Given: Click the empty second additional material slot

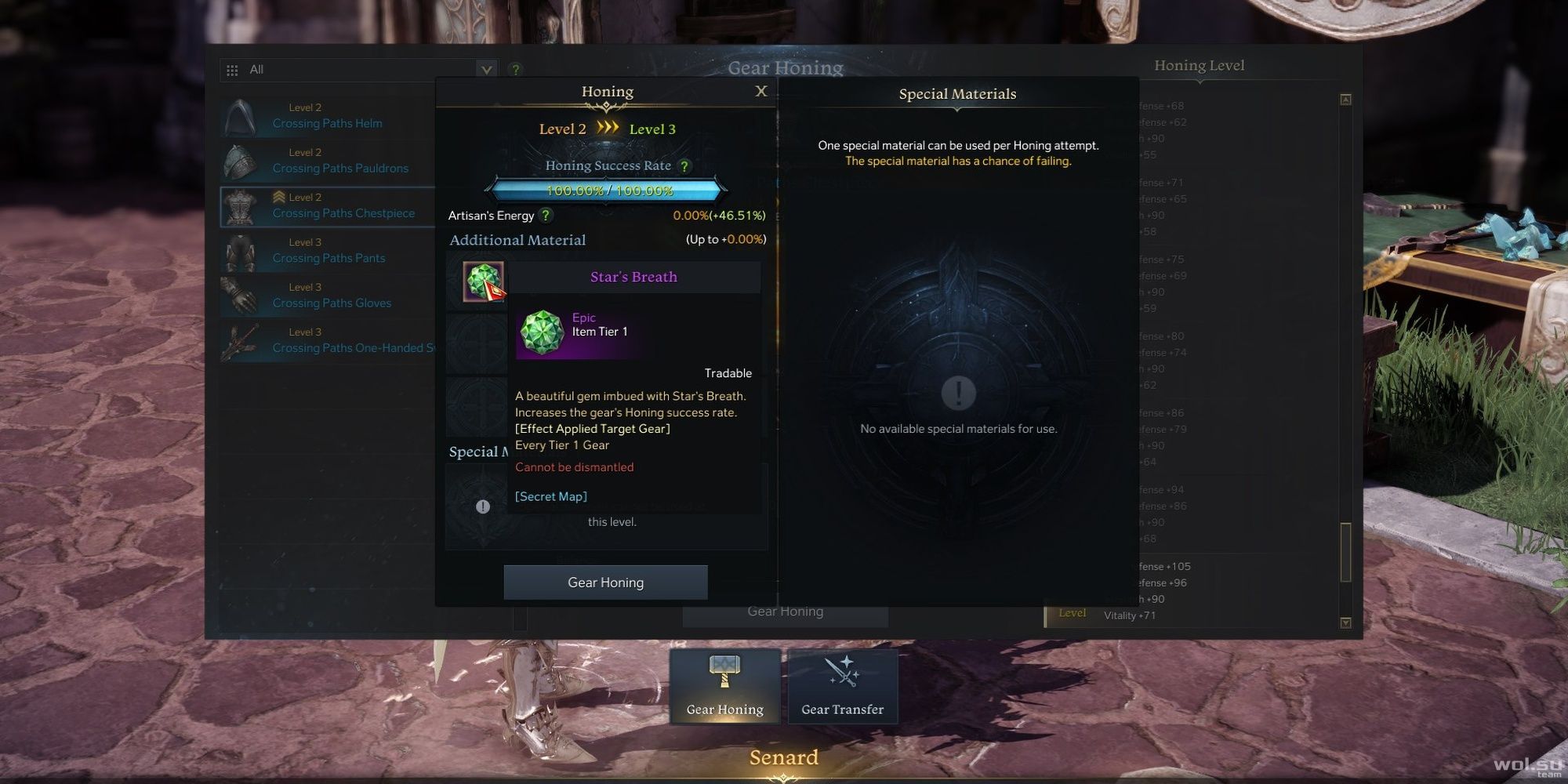Looking at the screenshot, I should pyautogui.click(x=477, y=344).
